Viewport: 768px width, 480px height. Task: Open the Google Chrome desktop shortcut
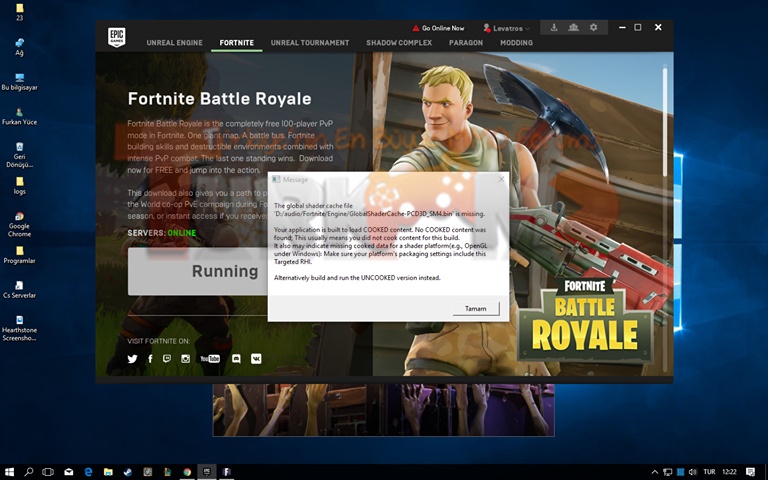click(x=19, y=224)
